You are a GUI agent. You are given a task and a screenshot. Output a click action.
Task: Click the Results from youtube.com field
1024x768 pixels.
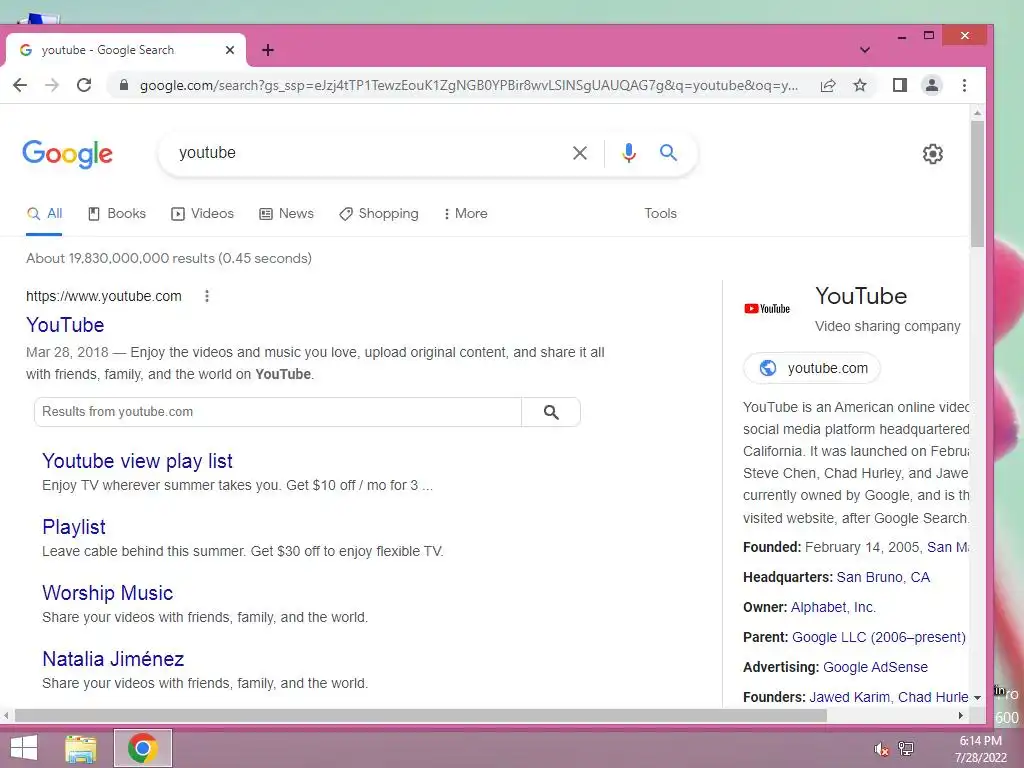pos(278,412)
